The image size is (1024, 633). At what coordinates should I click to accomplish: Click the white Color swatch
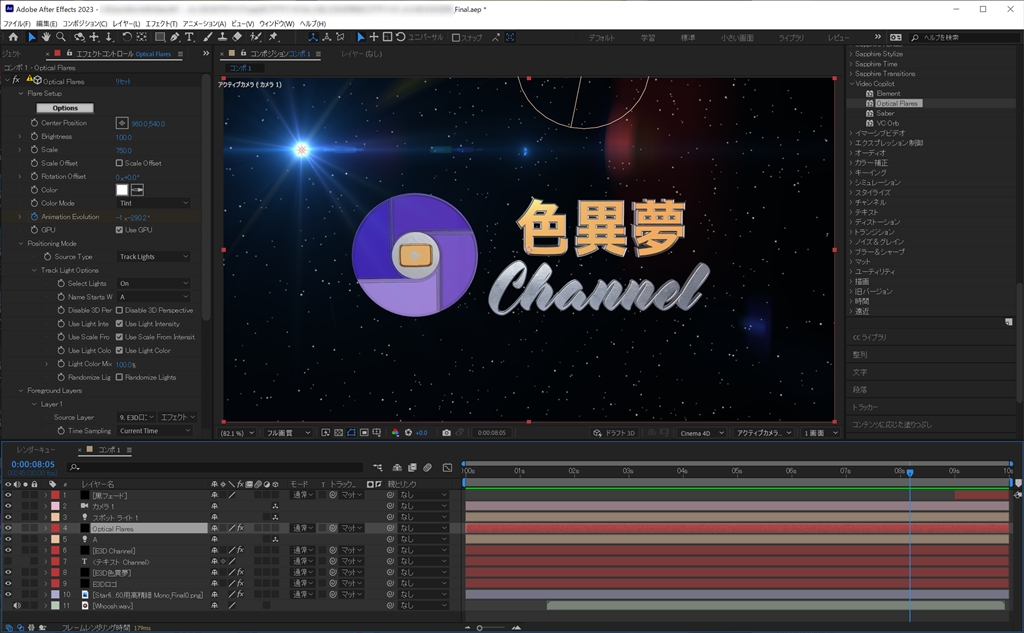coord(122,190)
